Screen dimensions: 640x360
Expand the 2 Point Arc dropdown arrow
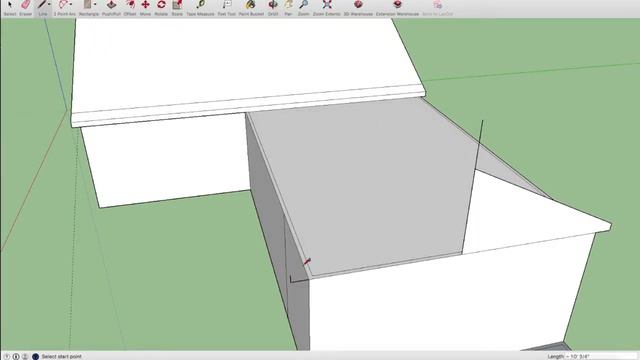71,4
